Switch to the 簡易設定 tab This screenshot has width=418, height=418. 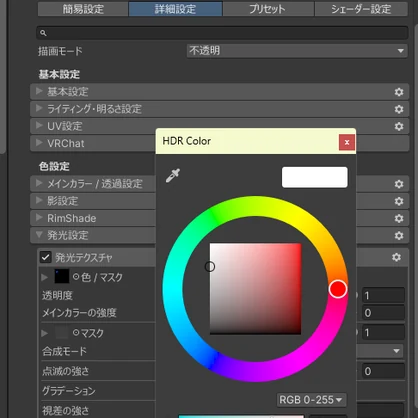[x=83, y=9]
